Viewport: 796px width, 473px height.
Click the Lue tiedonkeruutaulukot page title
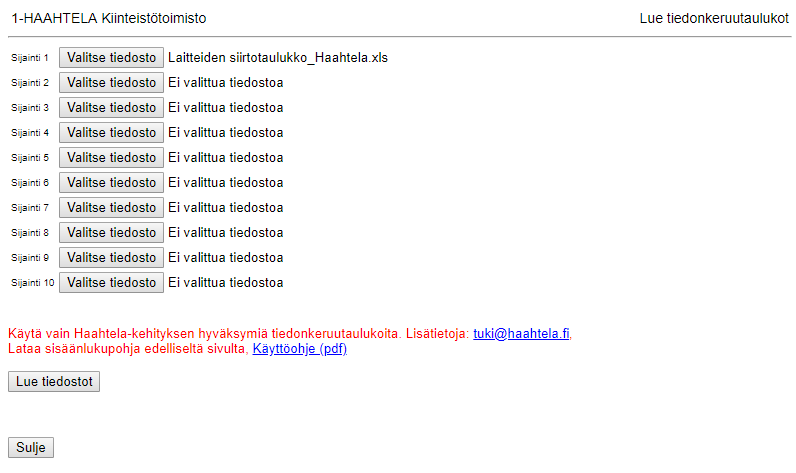tap(714, 19)
